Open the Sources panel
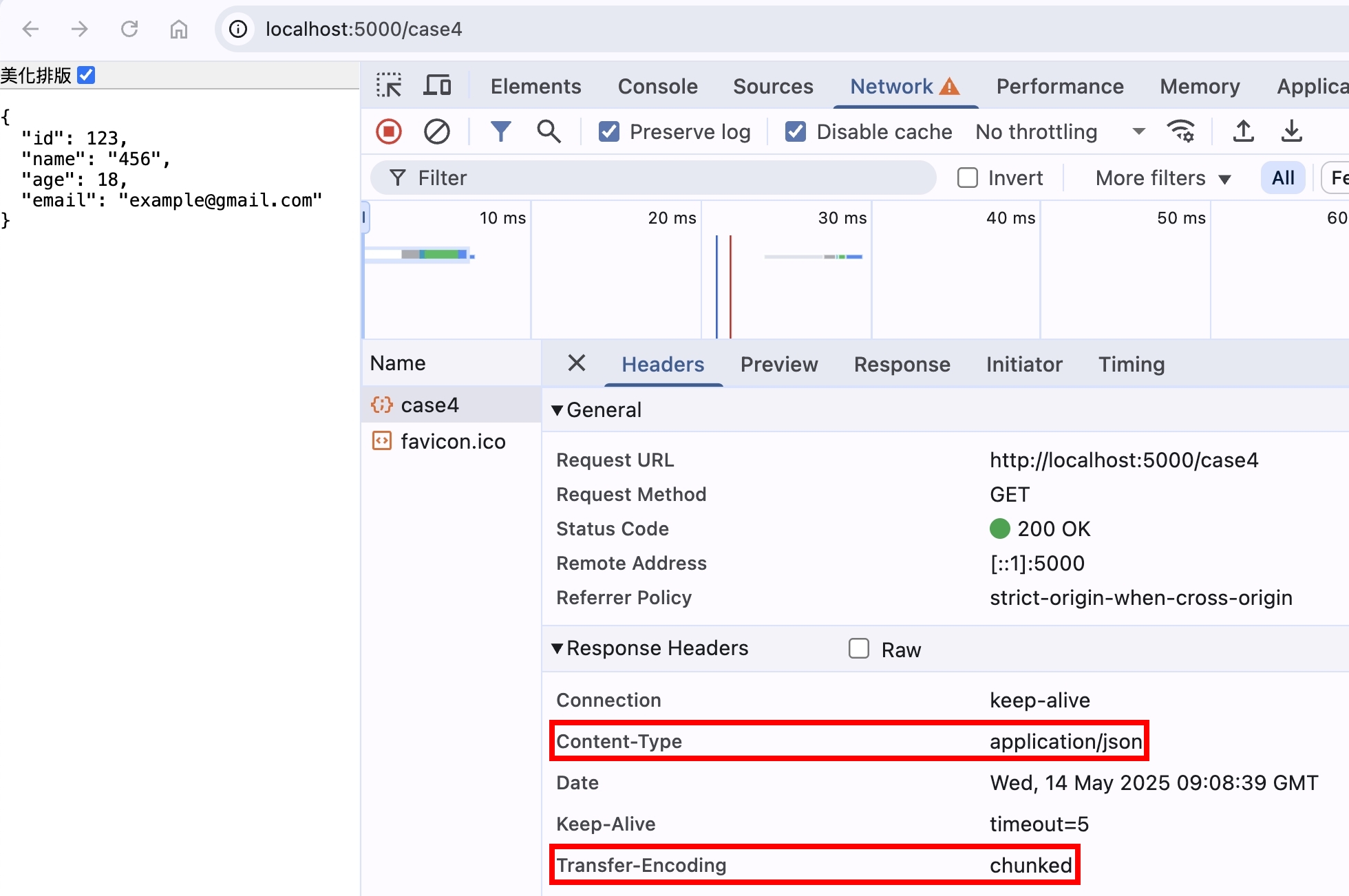The height and width of the screenshot is (896, 1349). click(773, 87)
